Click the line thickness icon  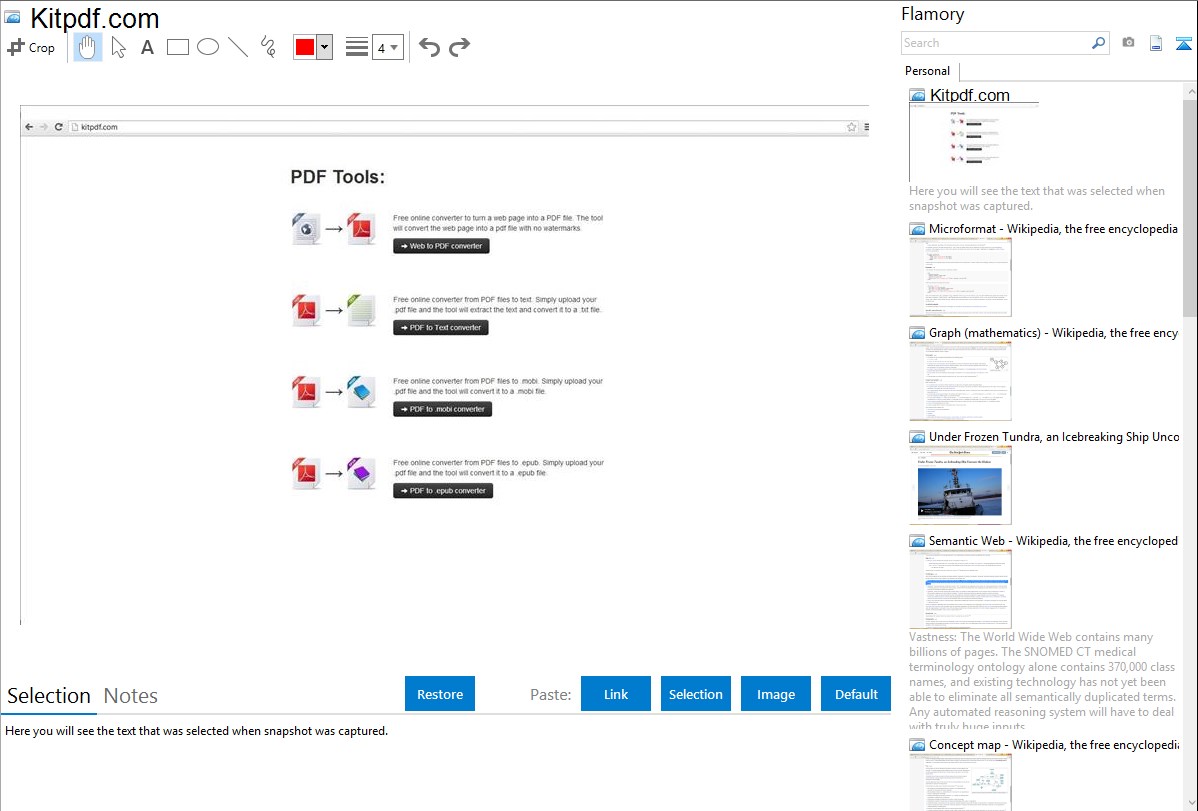pyautogui.click(x=357, y=47)
